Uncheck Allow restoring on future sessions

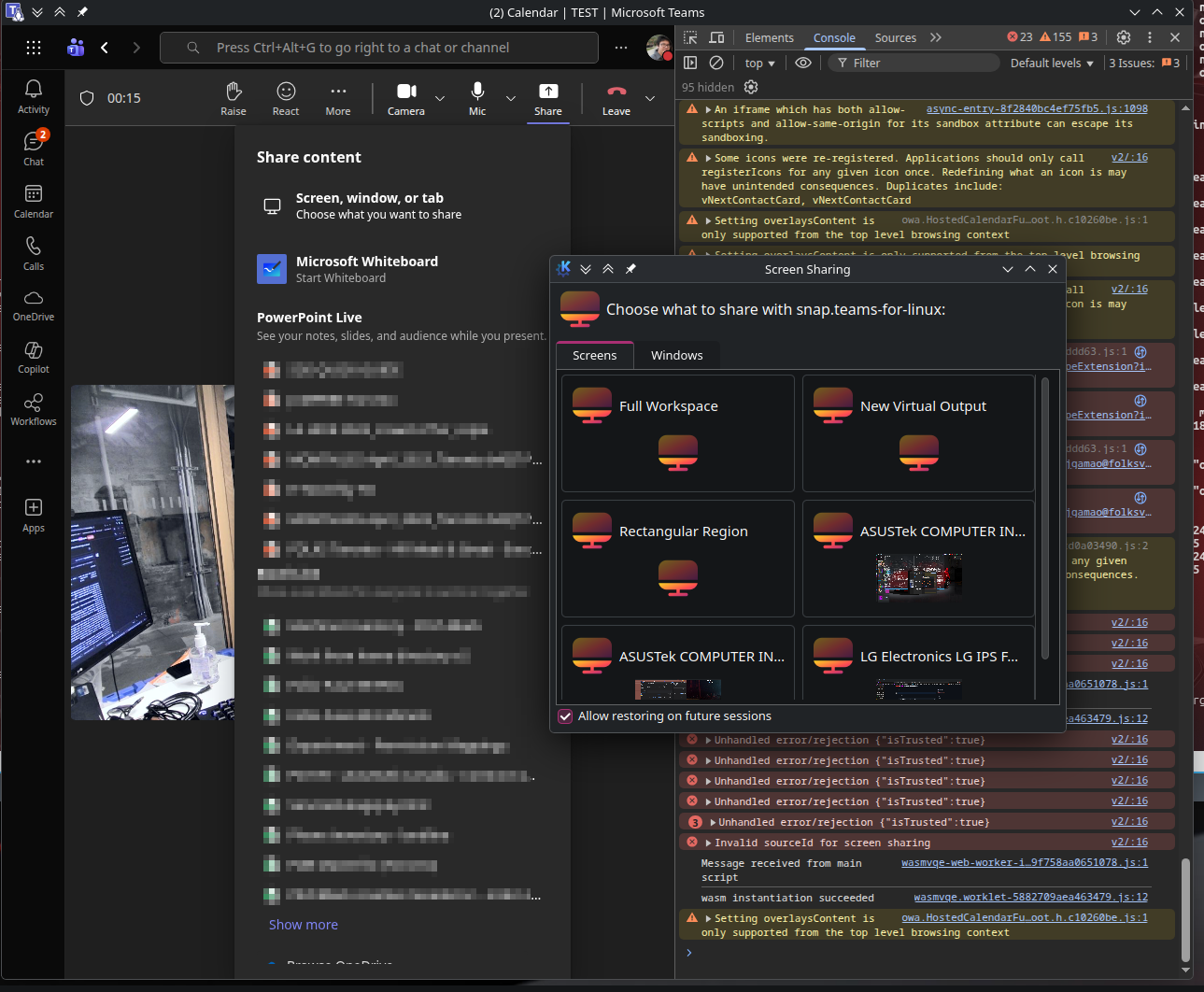565,716
